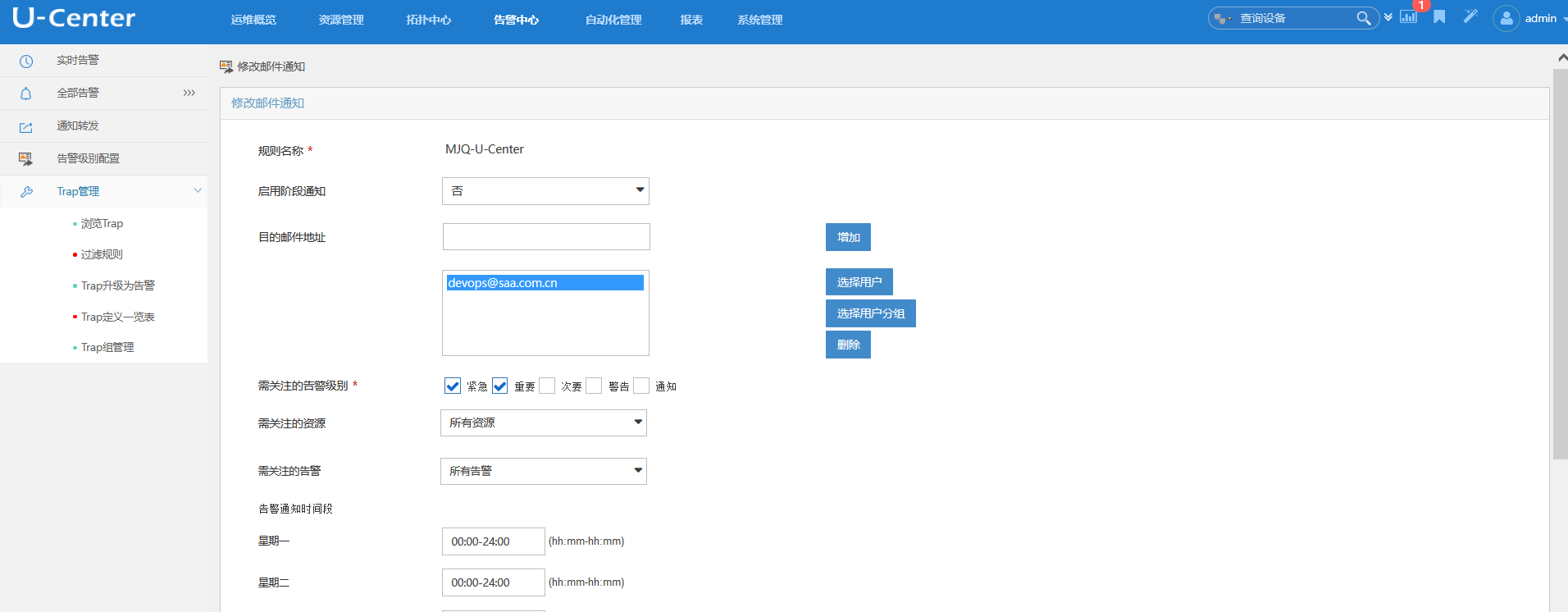Open Trap升级为告警 in the sidebar
Viewport: 1568px width, 612px height.
[x=118, y=285]
